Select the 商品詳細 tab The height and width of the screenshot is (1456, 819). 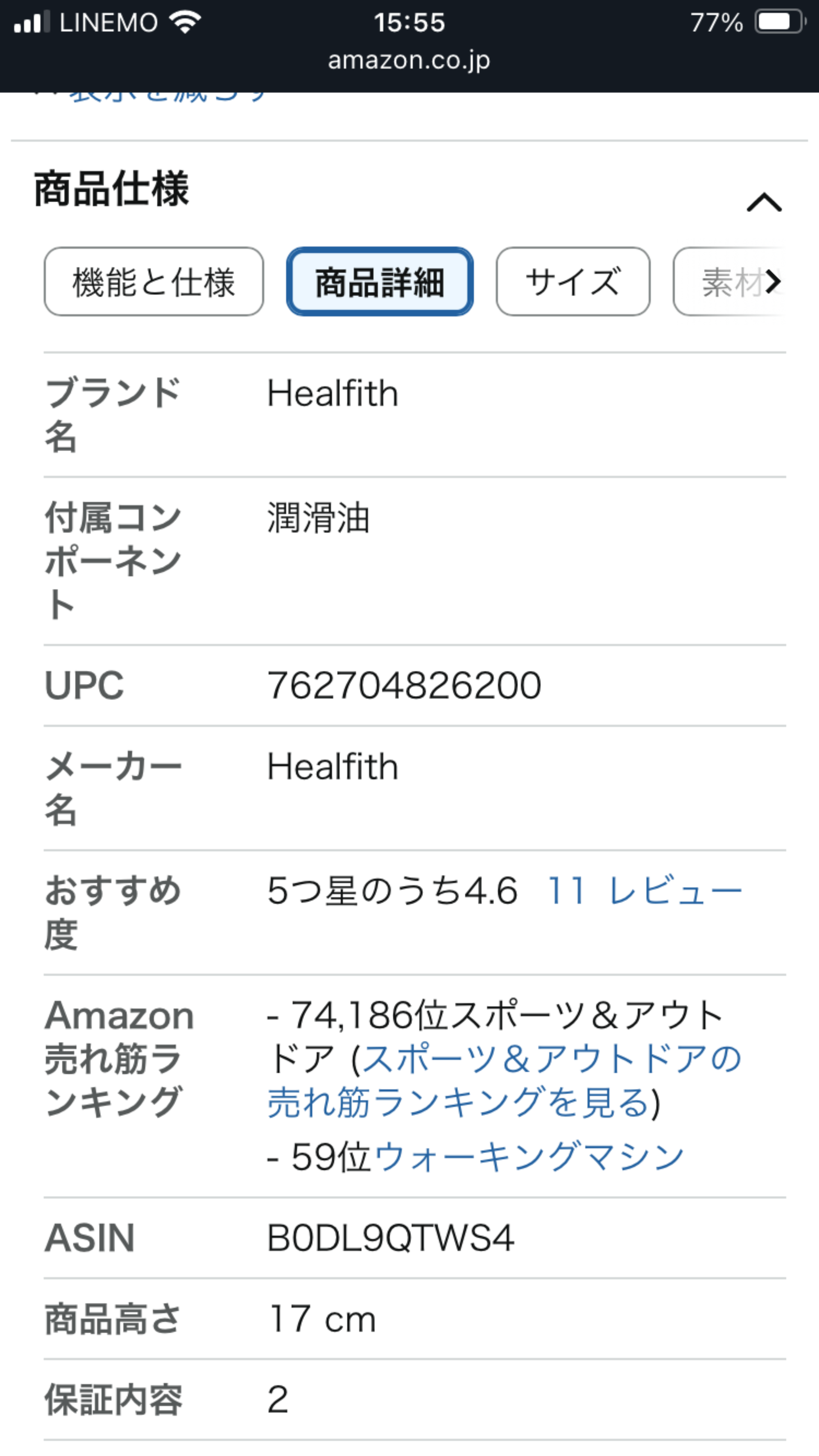tap(380, 282)
